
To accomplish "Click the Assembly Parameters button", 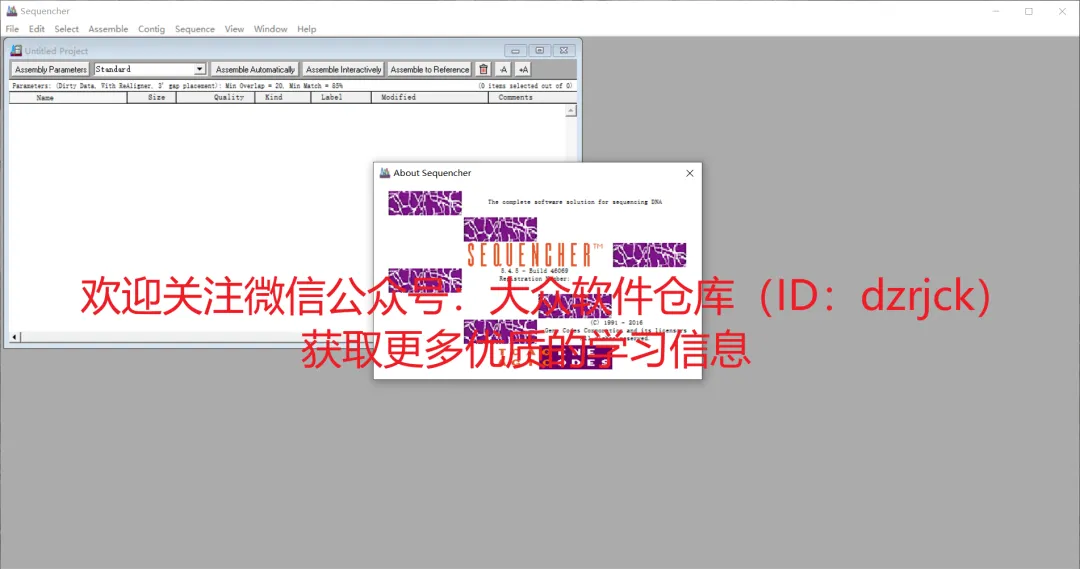I will click(50, 70).
